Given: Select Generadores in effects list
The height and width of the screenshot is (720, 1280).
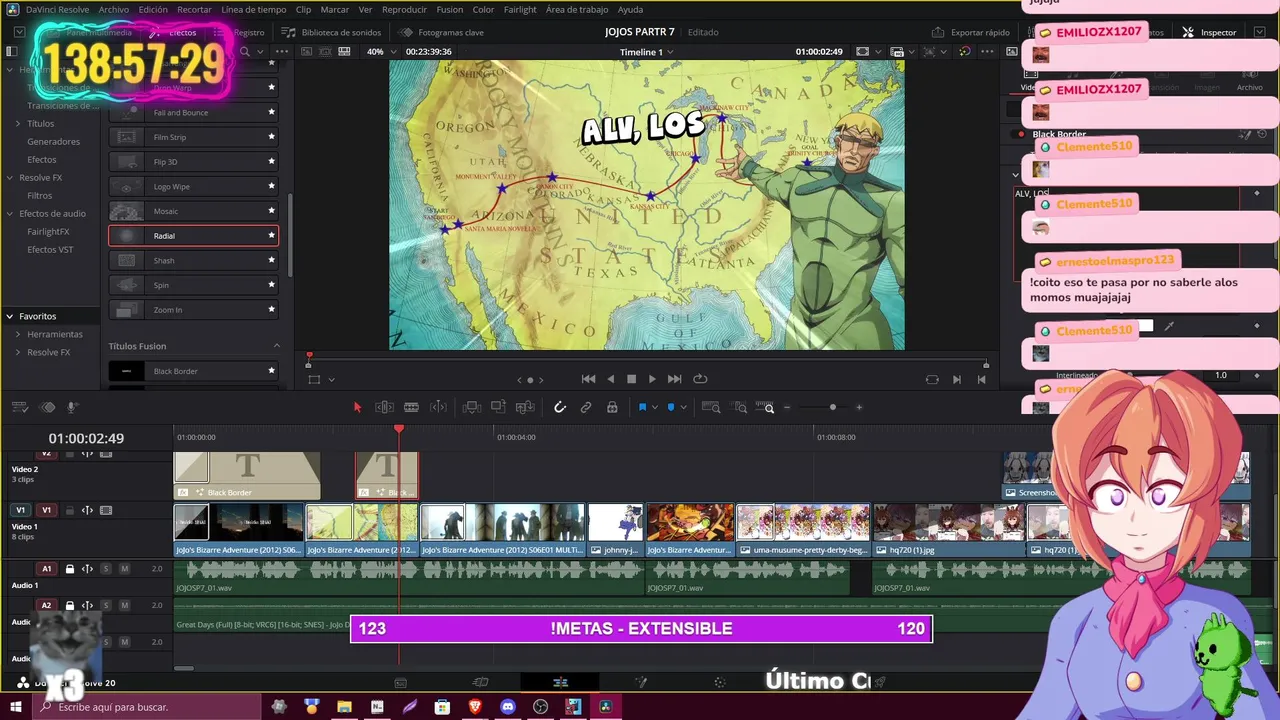Looking at the screenshot, I should [x=53, y=141].
